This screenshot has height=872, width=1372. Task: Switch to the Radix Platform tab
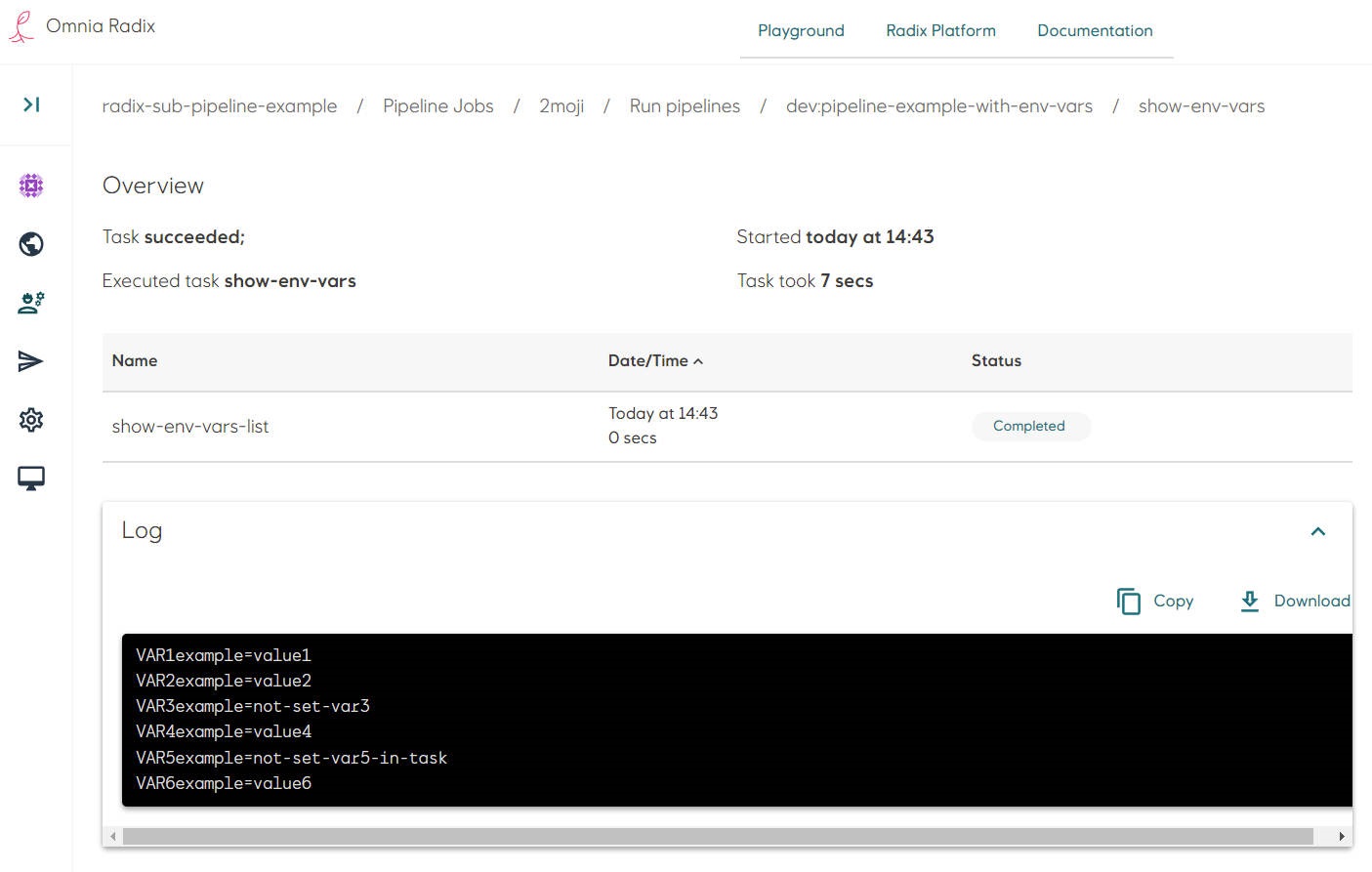click(940, 30)
